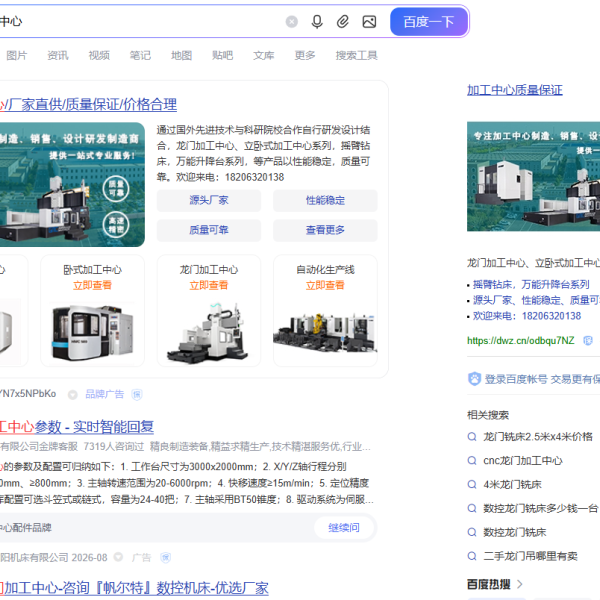Search related 二手龙门吊哪里有卖
600x600 pixels.
click(530, 556)
